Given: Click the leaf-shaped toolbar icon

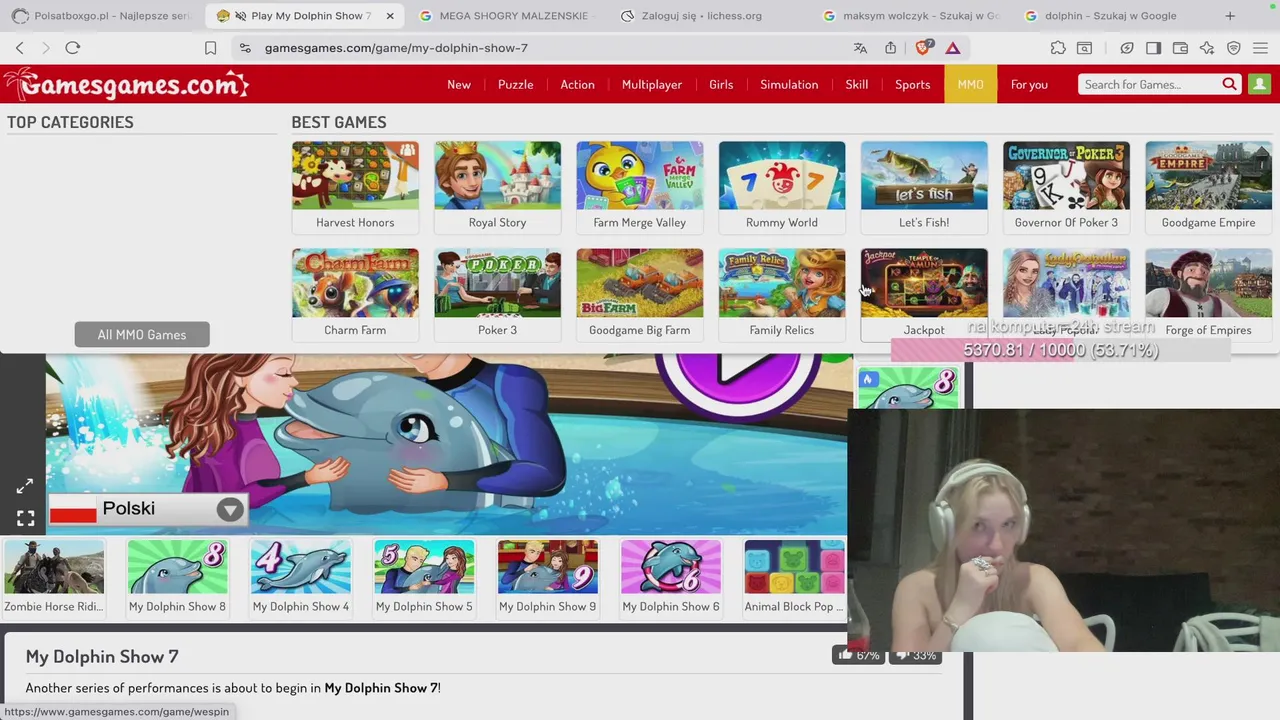Looking at the screenshot, I should (x=1127, y=48).
